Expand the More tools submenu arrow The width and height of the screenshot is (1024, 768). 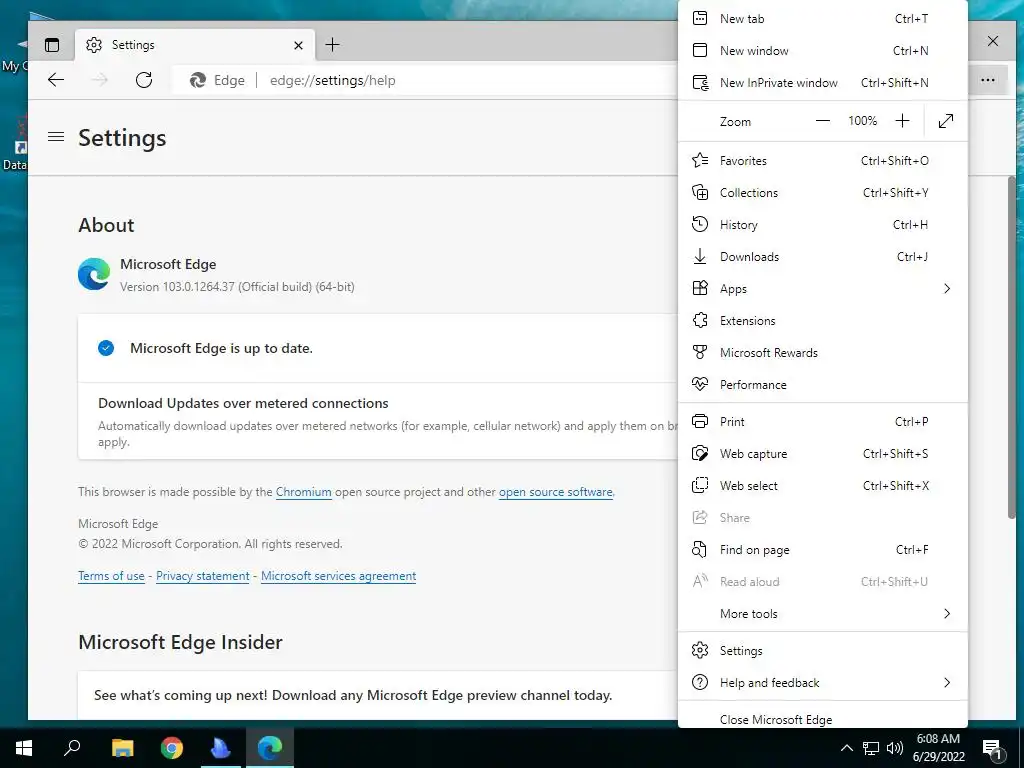pyautogui.click(x=947, y=613)
